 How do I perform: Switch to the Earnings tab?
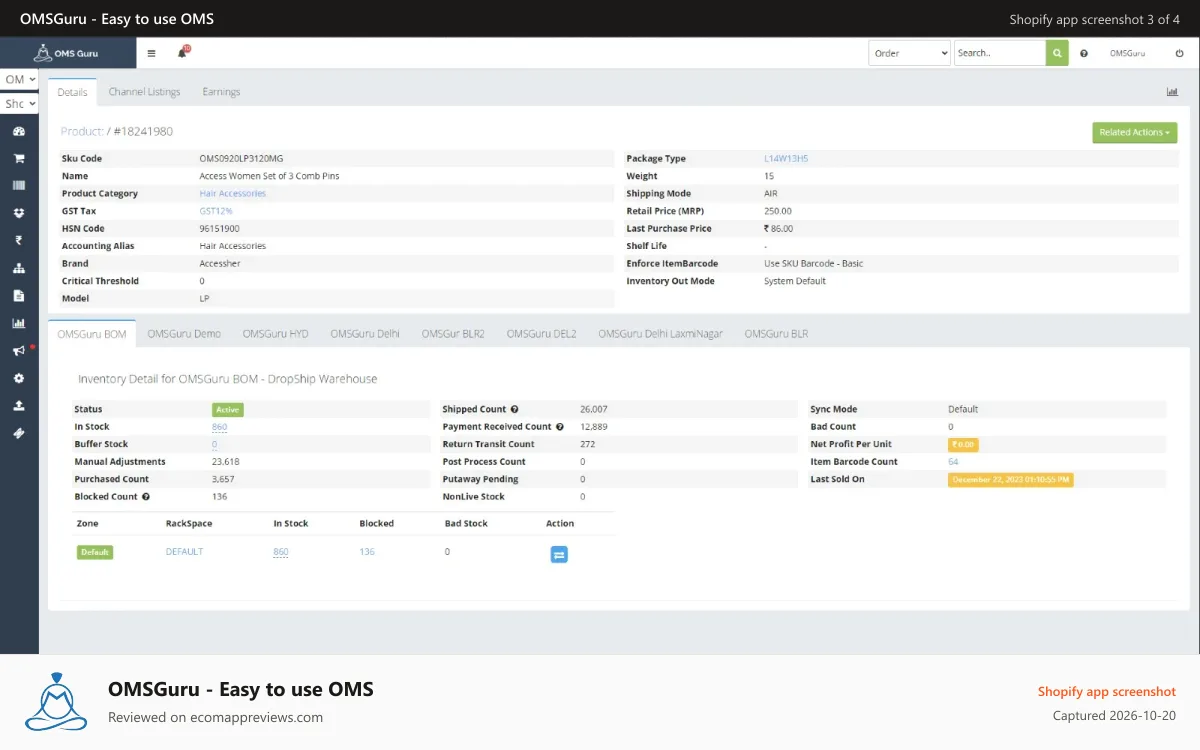[221, 92]
